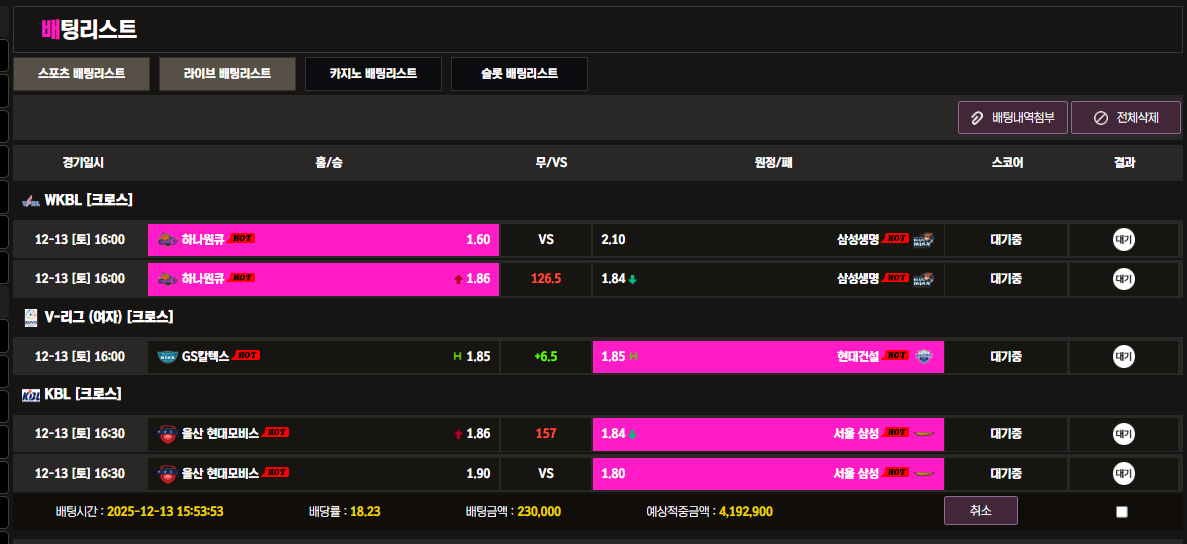Switch to 스포츠 배팅리스트 tab
Image resolution: width=1187 pixels, height=544 pixels.
click(81, 74)
